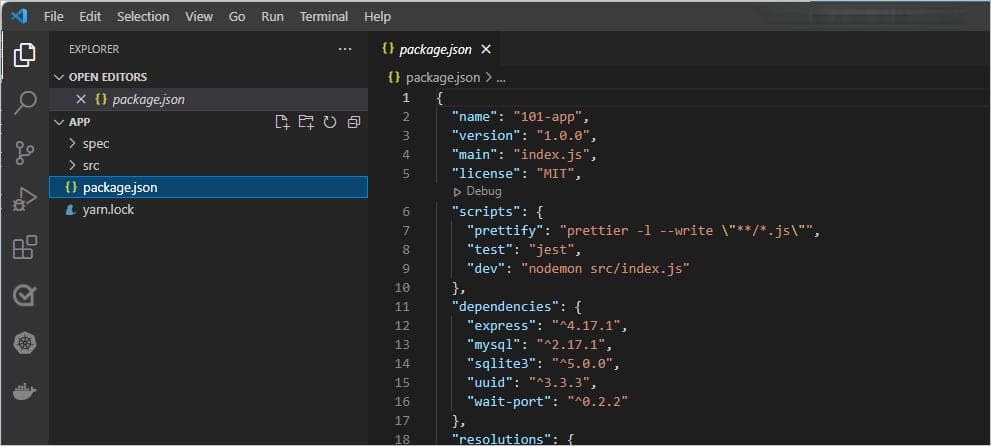Viewport: 991px width, 446px height.
Task: Open the Docker view in activity bar
Action: [25, 392]
